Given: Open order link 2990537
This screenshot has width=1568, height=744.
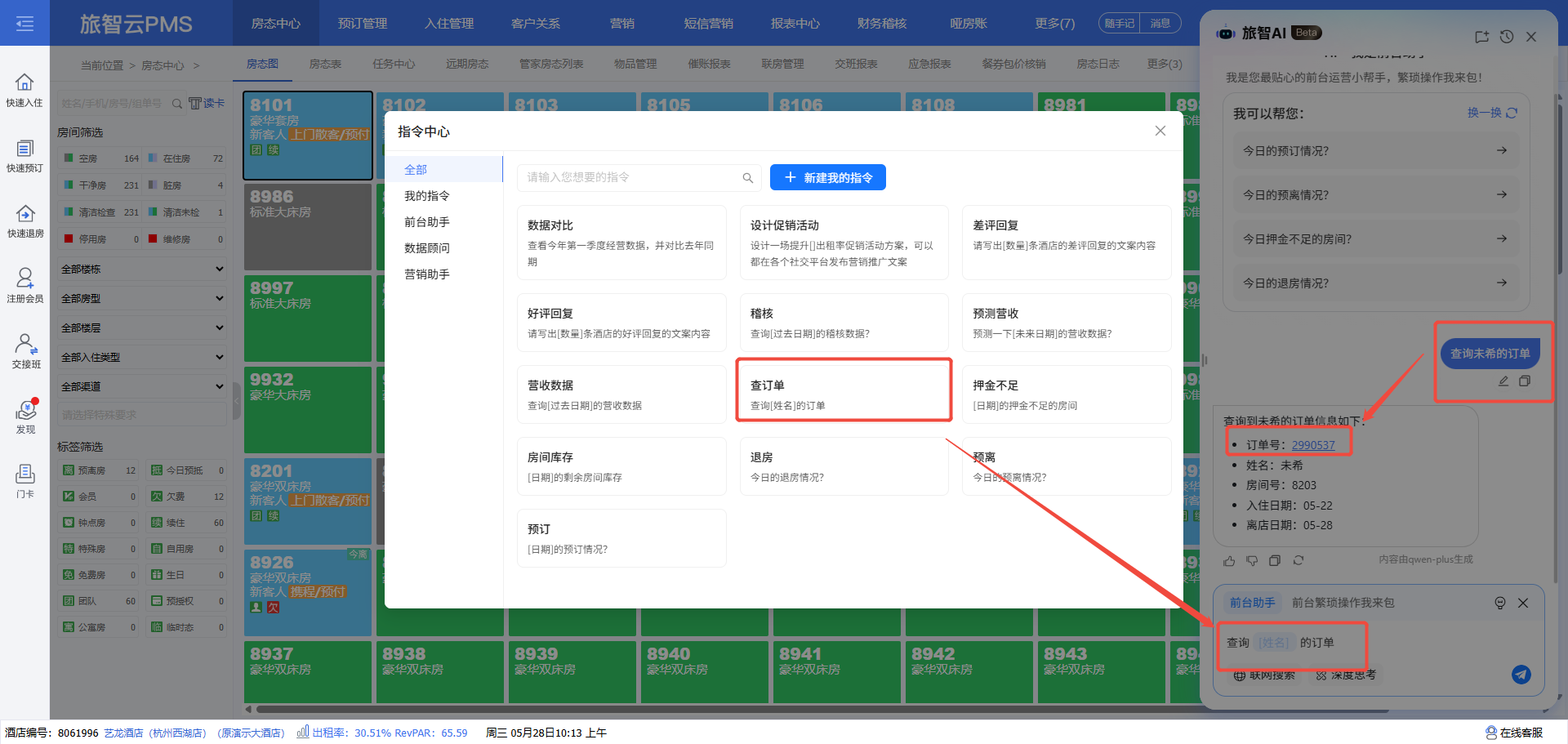Looking at the screenshot, I should point(1313,445).
